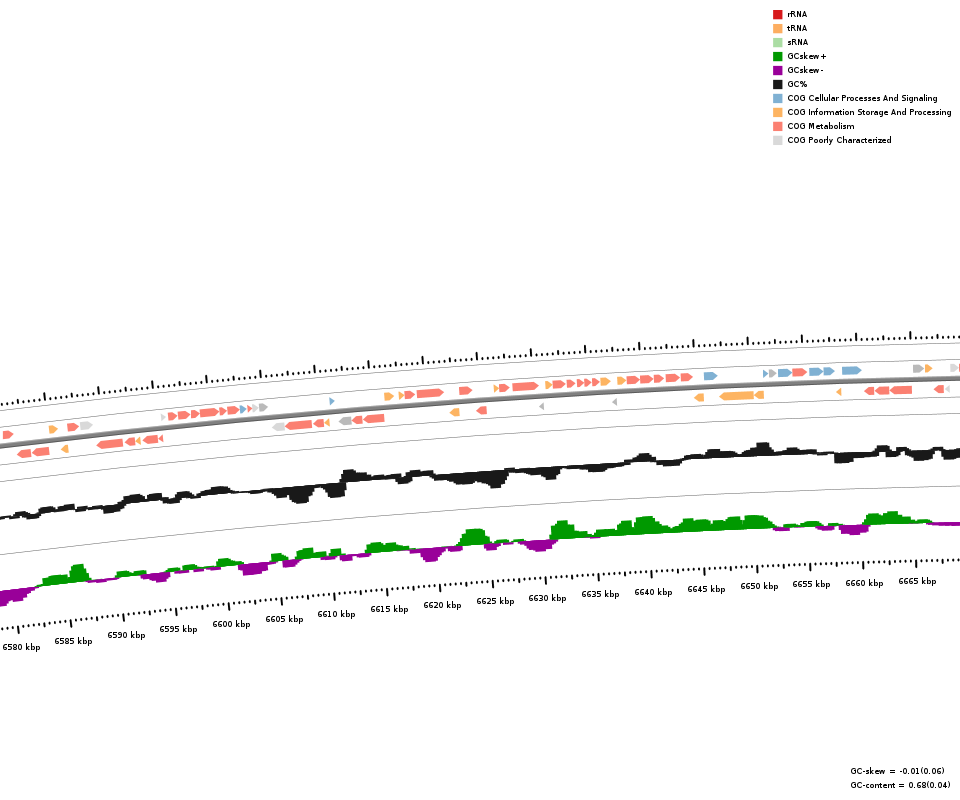Pick the blue COG Cellular Processes swatch

(x=777, y=98)
